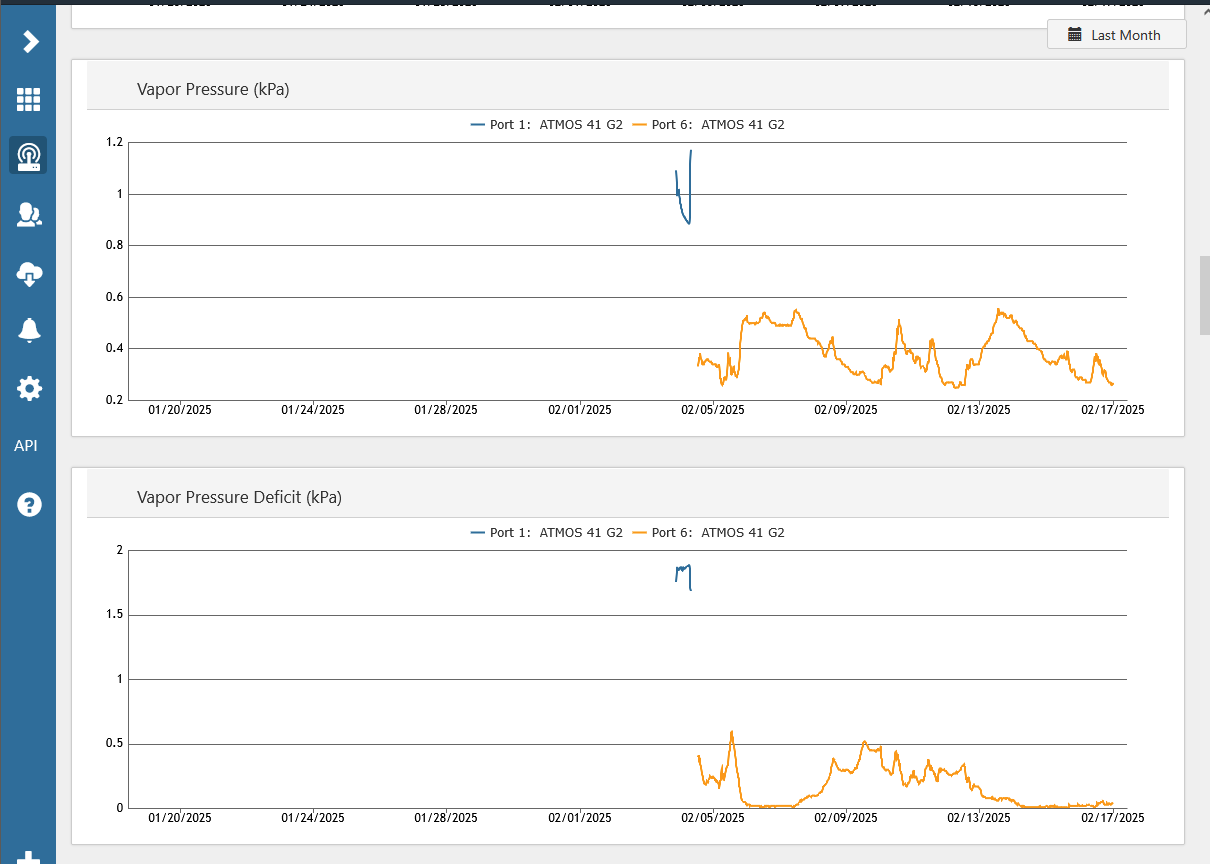Click the cloud download icon
1210x864 pixels.
29,273
